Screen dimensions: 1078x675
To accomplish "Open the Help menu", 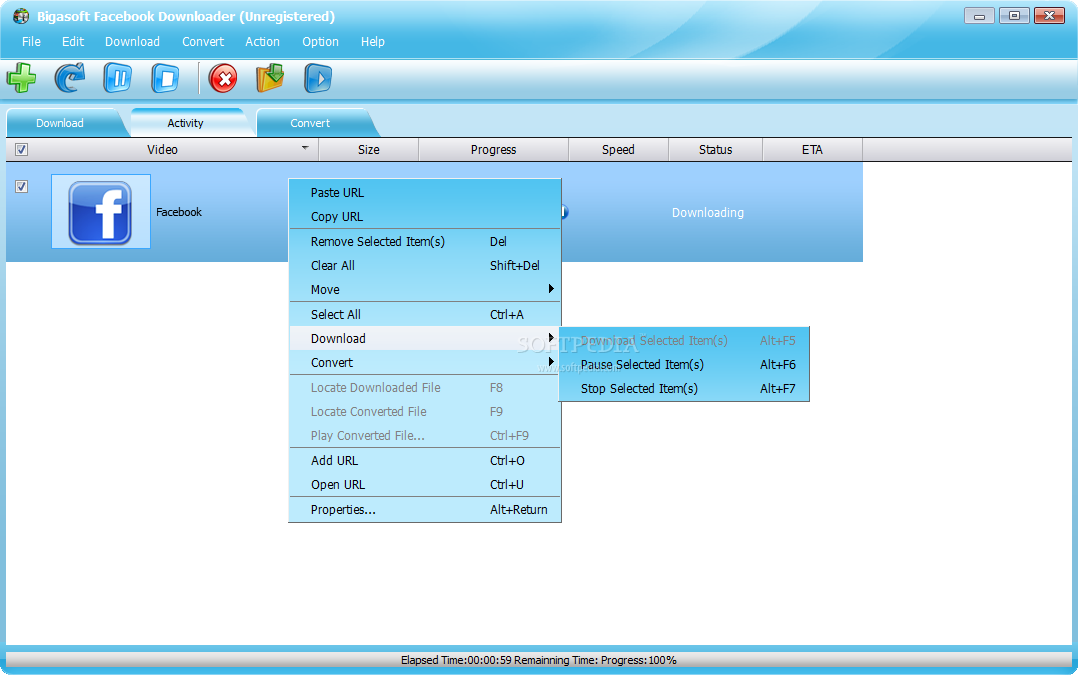I will coord(373,41).
